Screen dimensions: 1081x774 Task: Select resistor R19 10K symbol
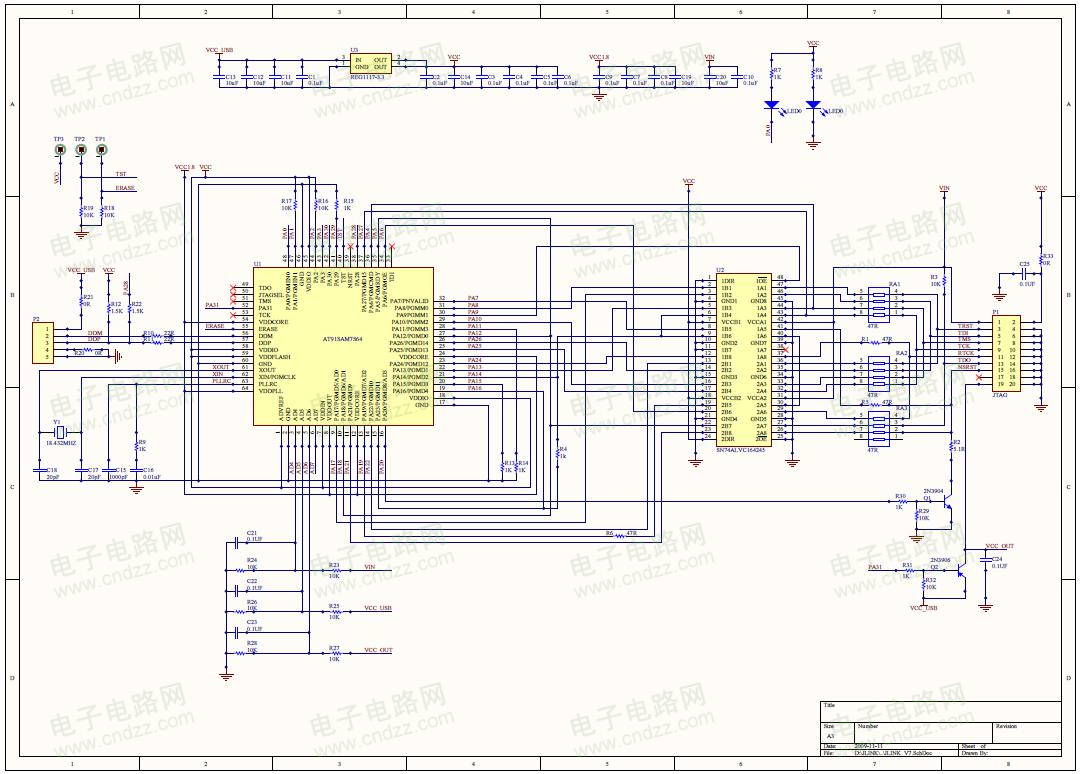coord(81,211)
